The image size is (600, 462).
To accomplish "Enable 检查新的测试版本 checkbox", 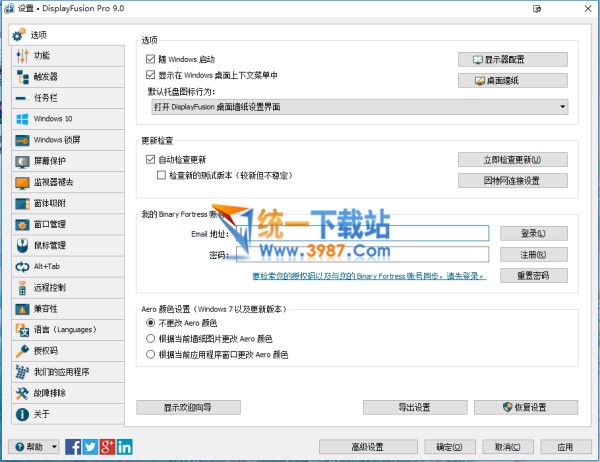I will 161,175.
